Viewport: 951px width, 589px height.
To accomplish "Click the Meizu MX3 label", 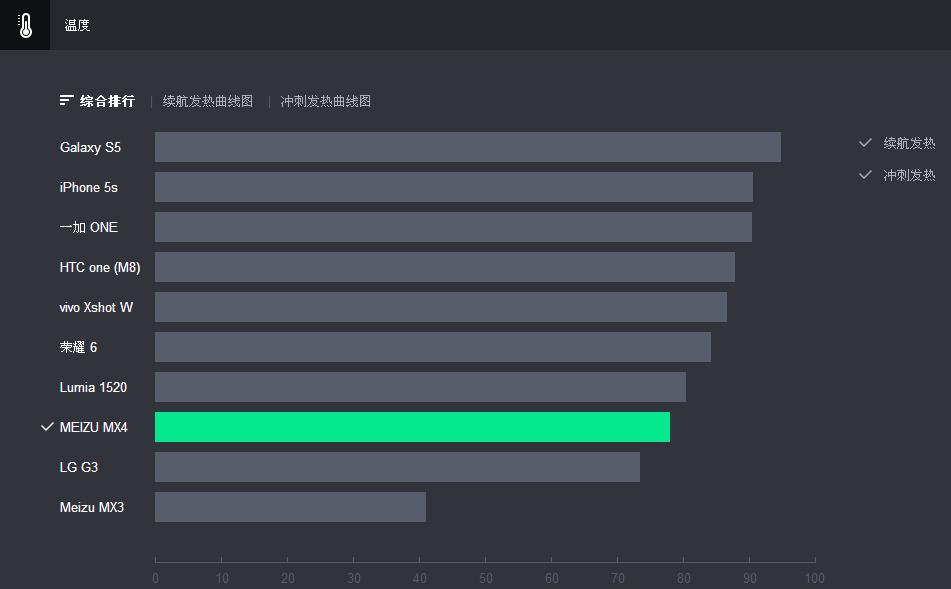I will coord(92,507).
